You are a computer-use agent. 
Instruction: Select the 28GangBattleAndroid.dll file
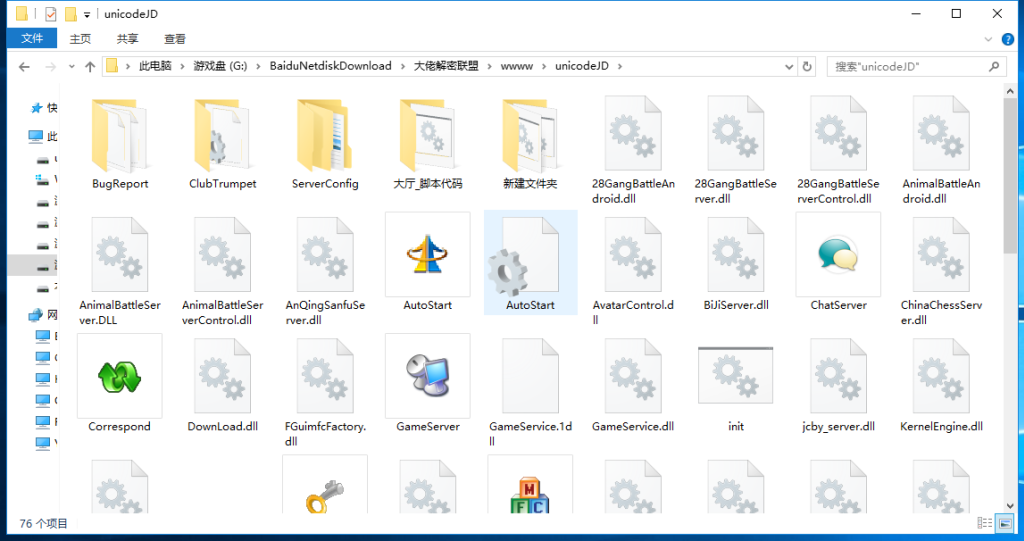(x=633, y=150)
